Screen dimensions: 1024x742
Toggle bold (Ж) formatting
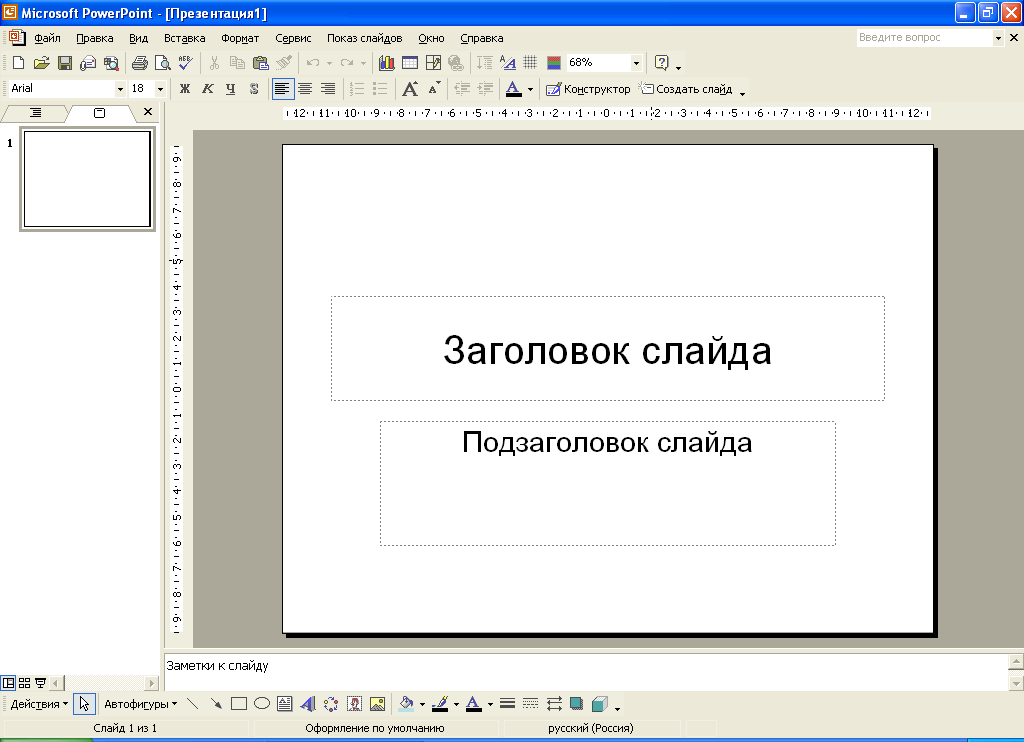(x=184, y=89)
